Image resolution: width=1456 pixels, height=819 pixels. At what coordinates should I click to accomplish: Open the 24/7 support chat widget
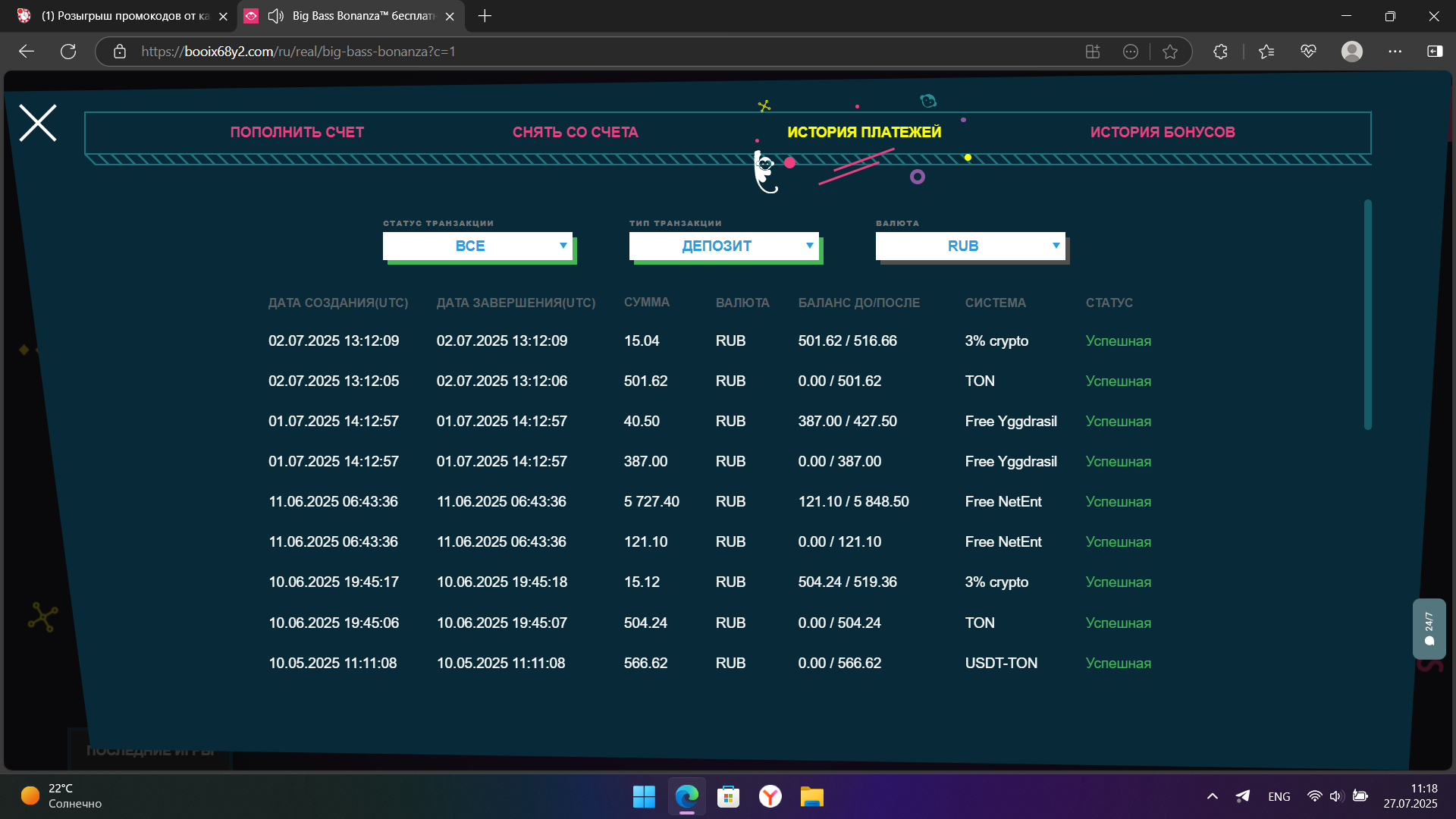[x=1429, y=629]
